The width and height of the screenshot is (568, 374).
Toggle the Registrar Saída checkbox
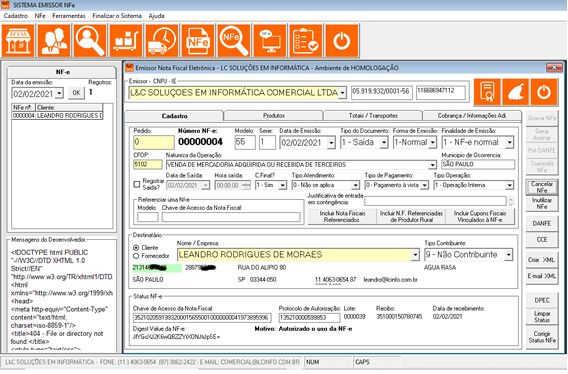tap(137, 184)
